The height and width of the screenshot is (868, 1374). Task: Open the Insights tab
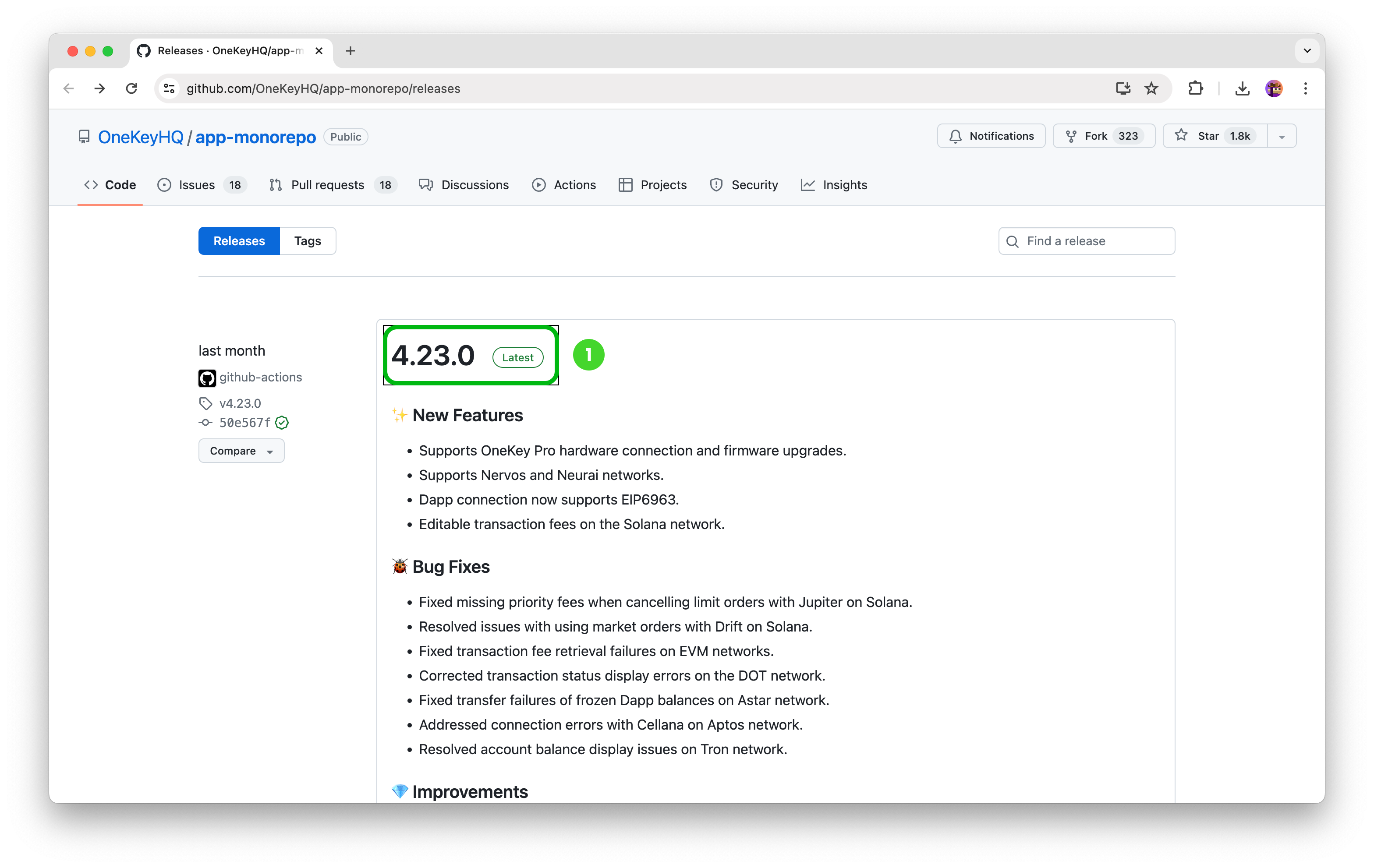click(834, 185)
